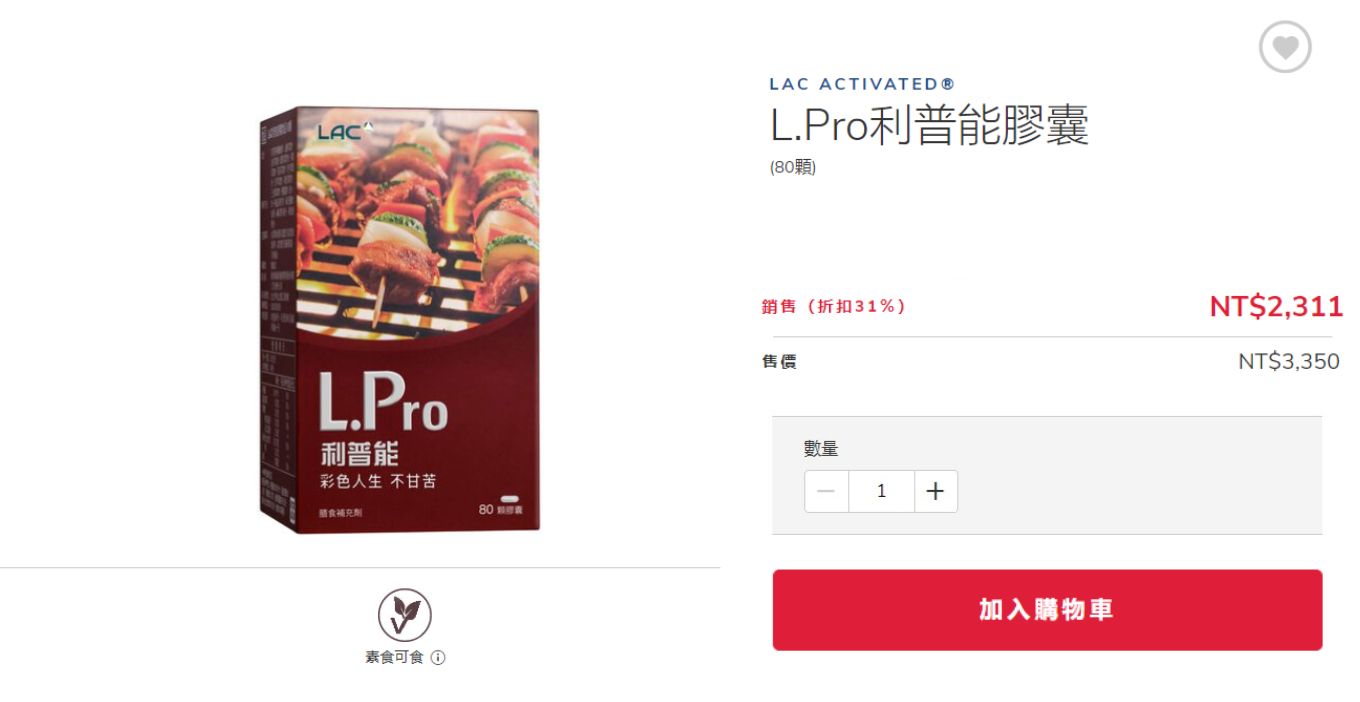Viewport: 1360px width, 702px height.
Task: Click the L.Pro利普能膠囊 product title
Action: click(928, 126)
